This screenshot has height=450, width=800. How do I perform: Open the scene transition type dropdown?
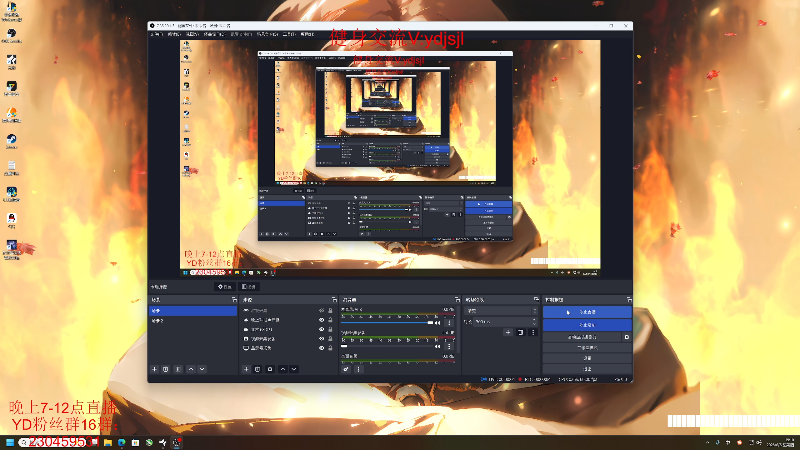click(501, 311)
